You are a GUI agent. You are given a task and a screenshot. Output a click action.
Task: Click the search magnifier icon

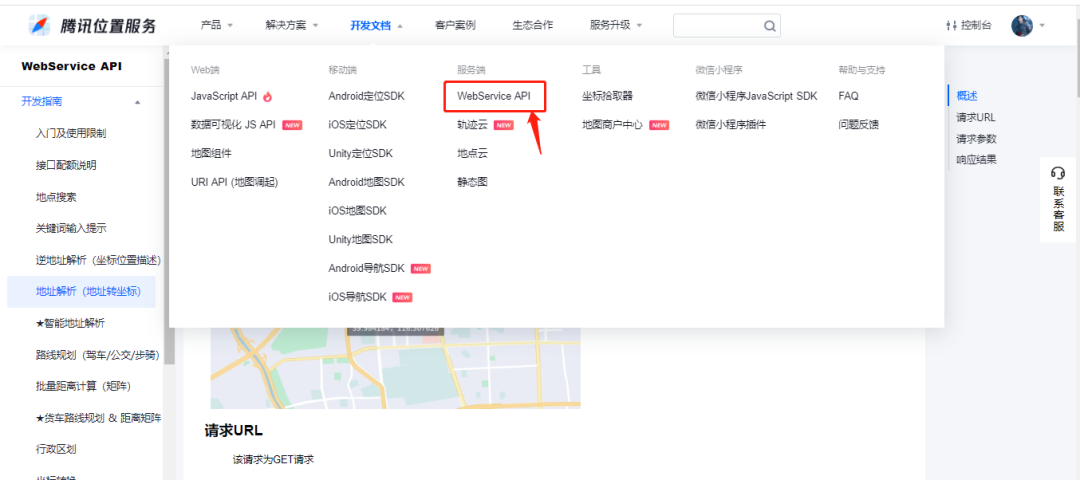[769, 26]
